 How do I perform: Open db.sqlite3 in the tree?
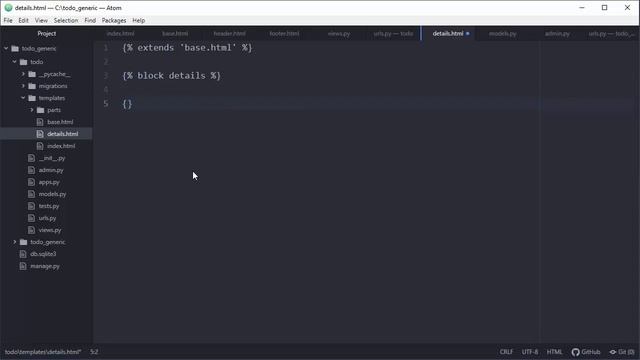click(x=43, y=254)
